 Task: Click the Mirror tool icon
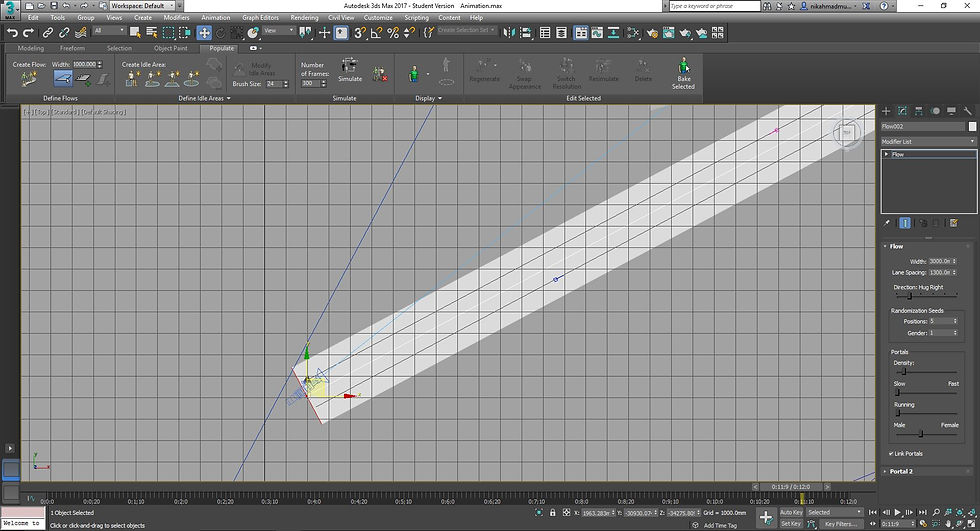509,32
